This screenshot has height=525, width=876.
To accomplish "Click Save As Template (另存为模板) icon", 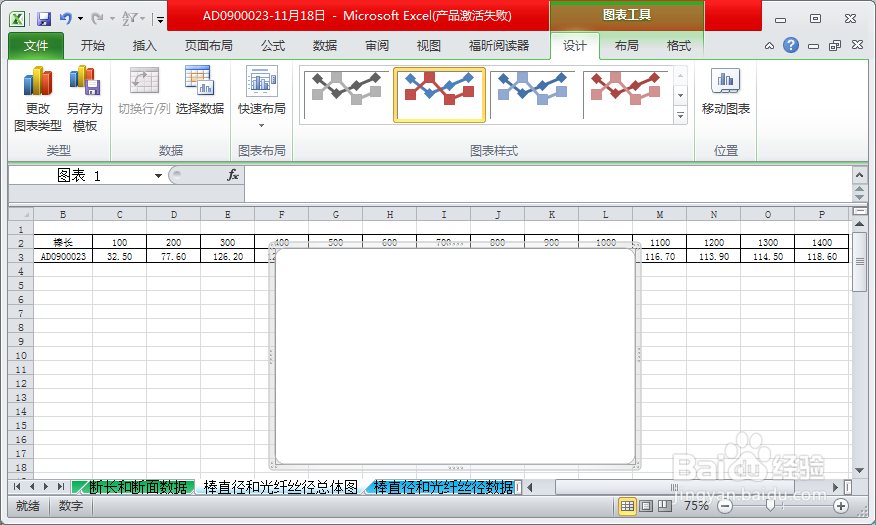I will (x=84, y=82).
